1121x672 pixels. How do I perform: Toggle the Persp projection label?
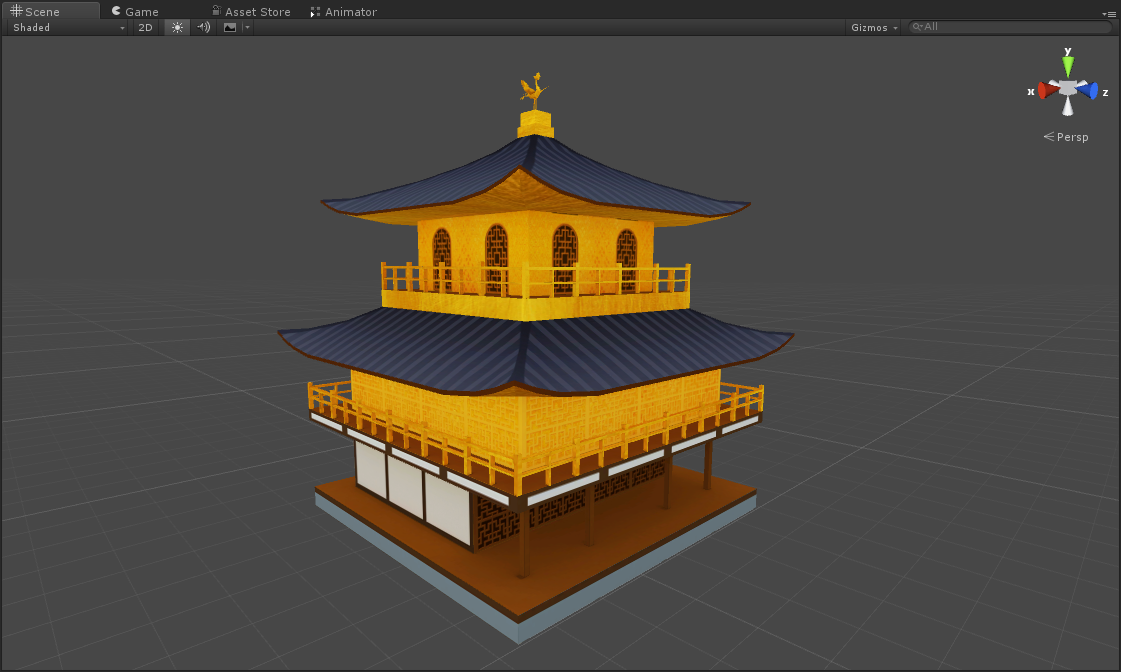point(1066,137)
